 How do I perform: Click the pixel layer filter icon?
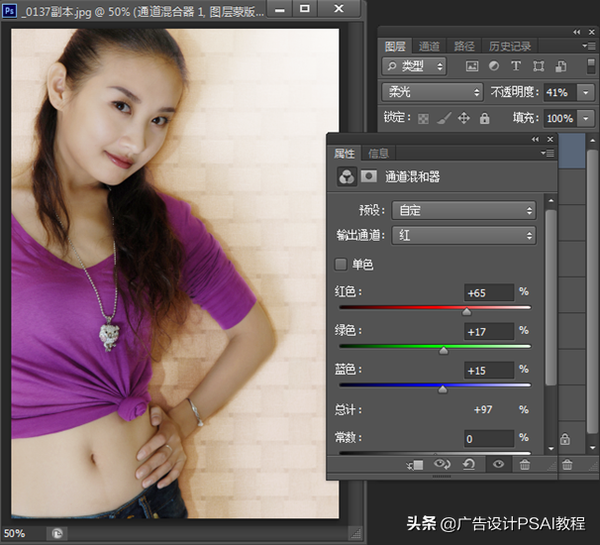point(473,66)
